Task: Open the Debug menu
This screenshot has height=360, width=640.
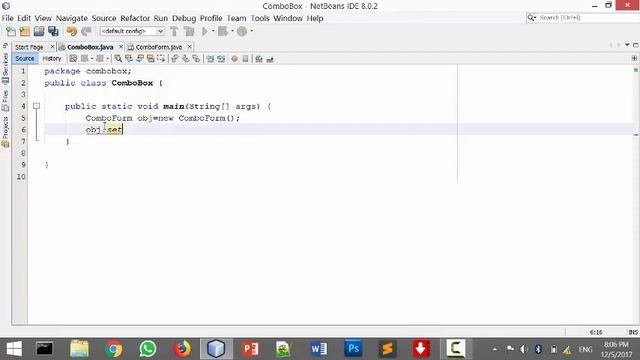Action: [184, 18]
